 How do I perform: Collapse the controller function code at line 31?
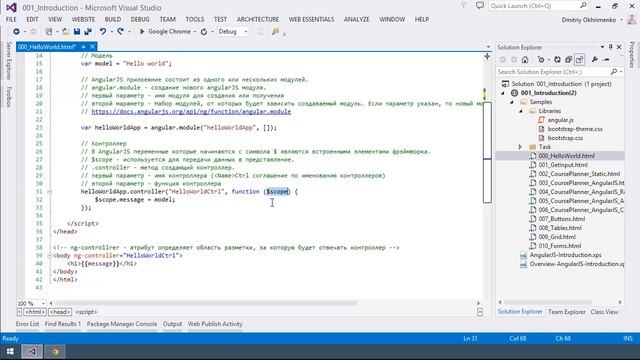pyautogui.click(x=49, y=191)
